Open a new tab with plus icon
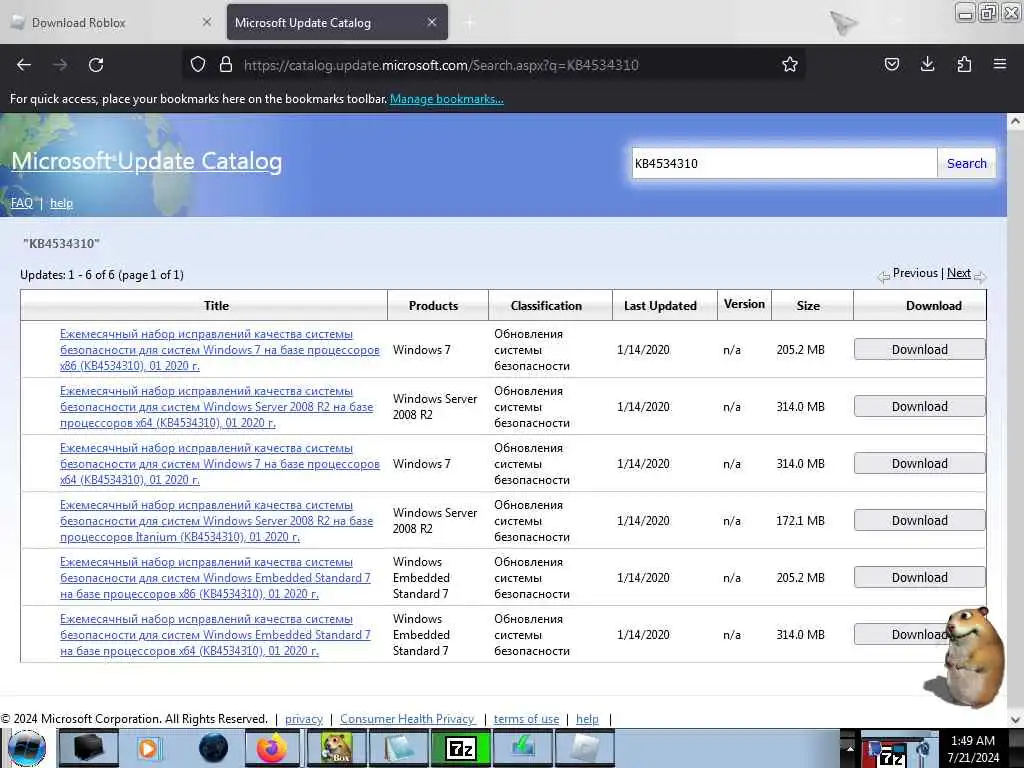Screen dimensions: 1024x768 (x=469, y=23)
